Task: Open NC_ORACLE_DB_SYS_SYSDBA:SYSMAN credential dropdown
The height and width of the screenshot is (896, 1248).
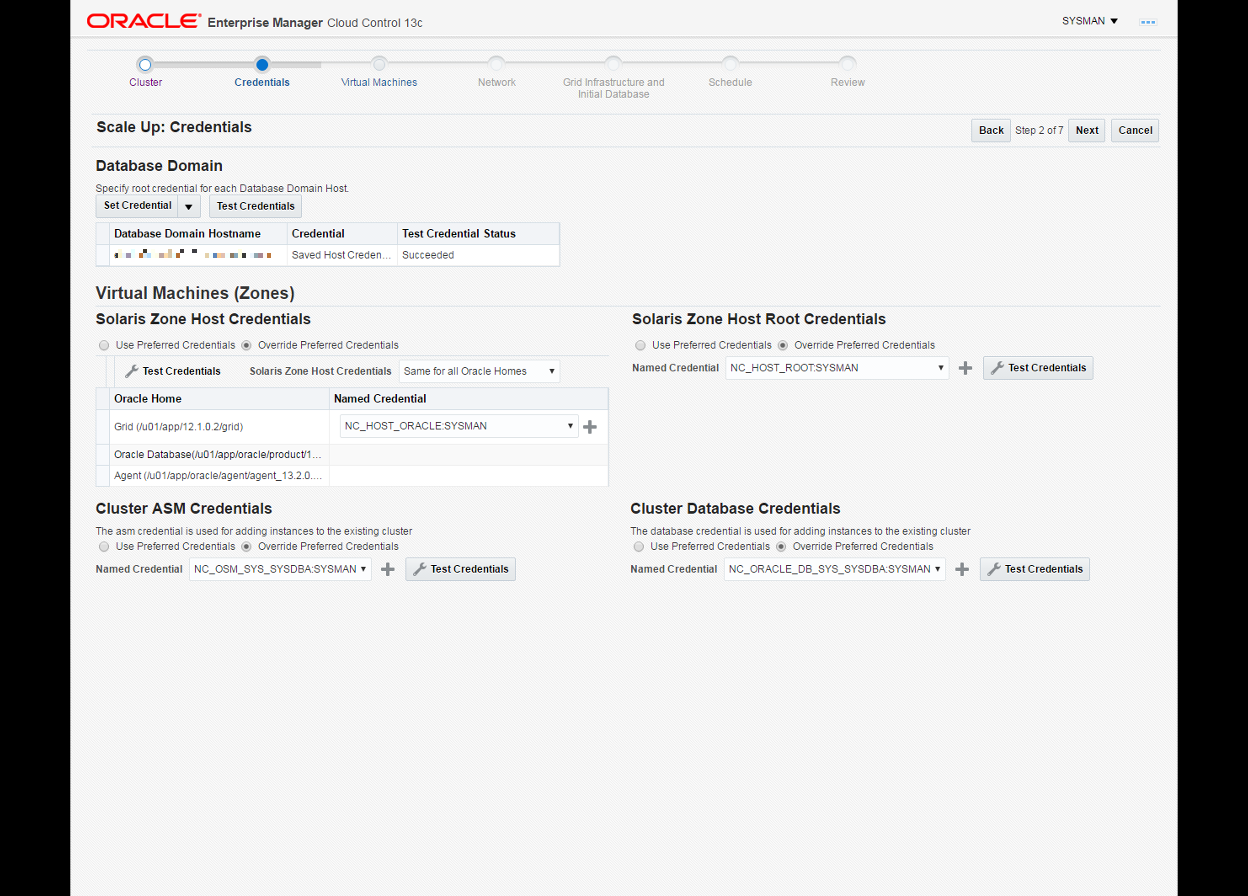Action: point(835,569)
